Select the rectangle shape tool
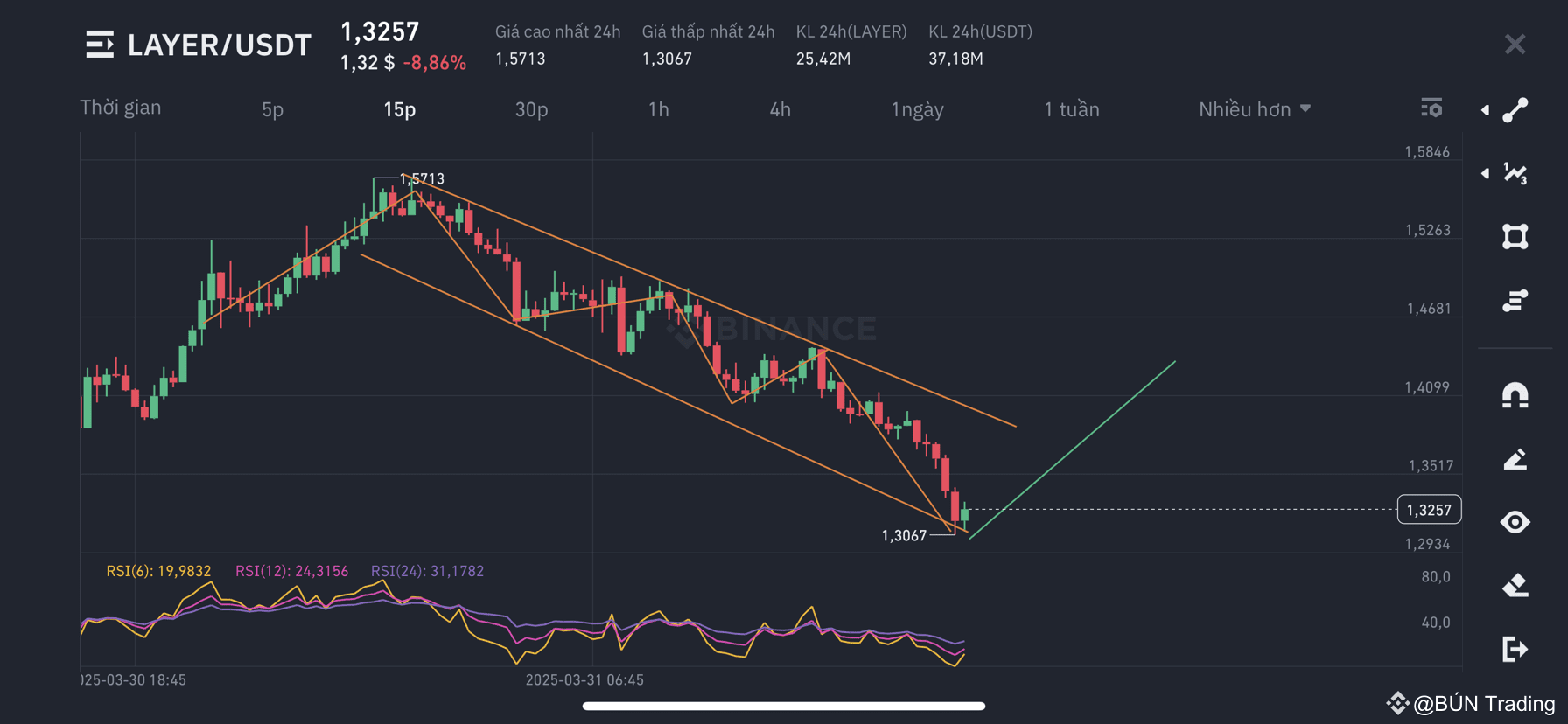The width and height of the screenshot is (1568, 724). point(1515,237)
